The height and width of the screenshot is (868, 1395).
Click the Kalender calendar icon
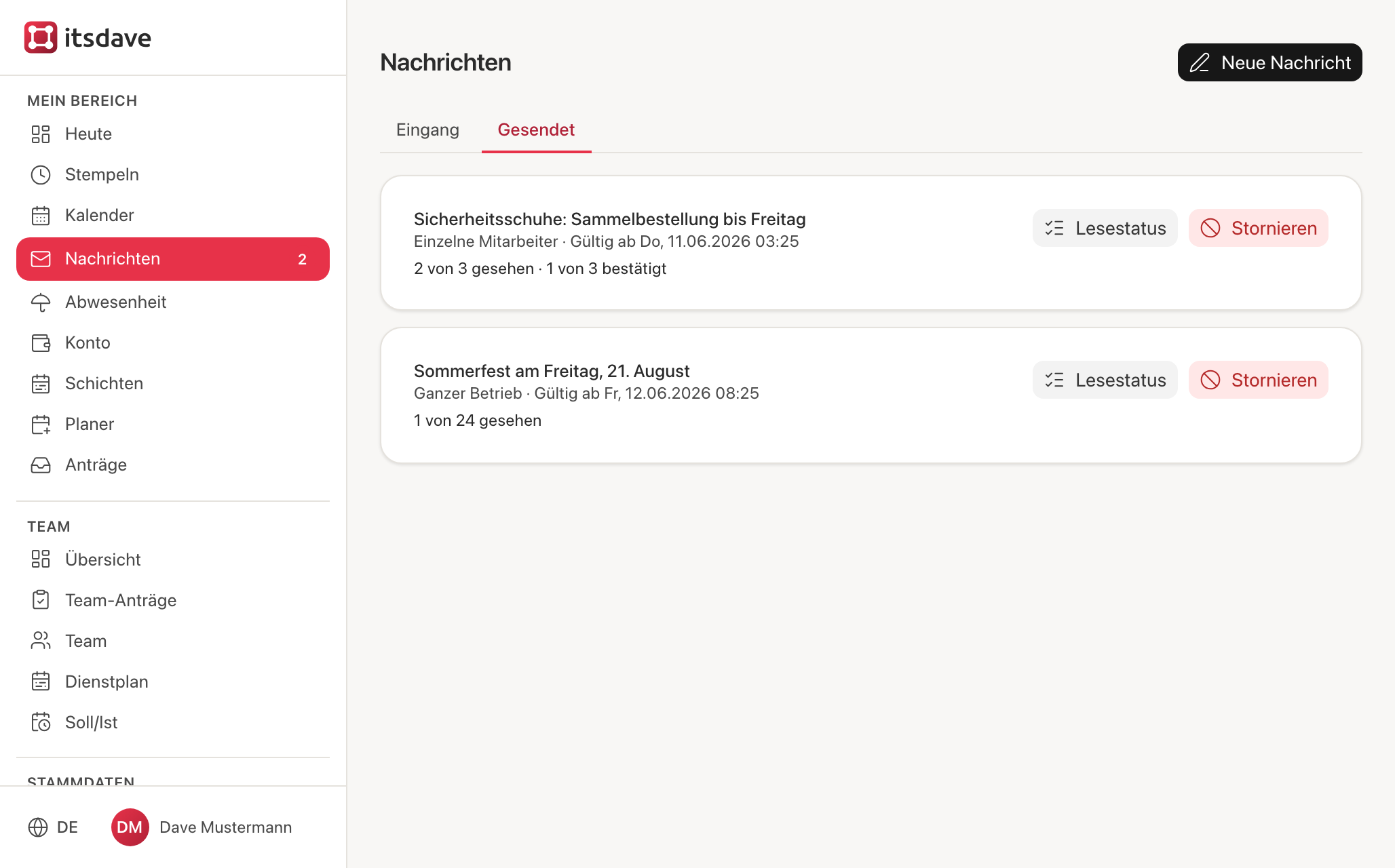[41, 216]
